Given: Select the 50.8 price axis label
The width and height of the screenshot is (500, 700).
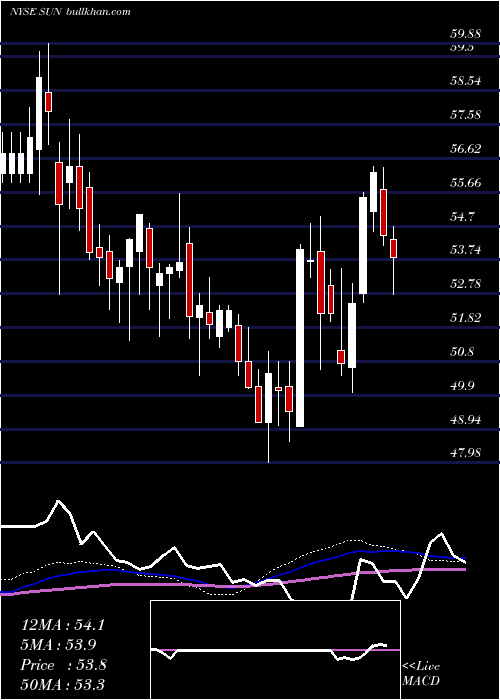Looking at the screenshot, I should tap(462, 352).
